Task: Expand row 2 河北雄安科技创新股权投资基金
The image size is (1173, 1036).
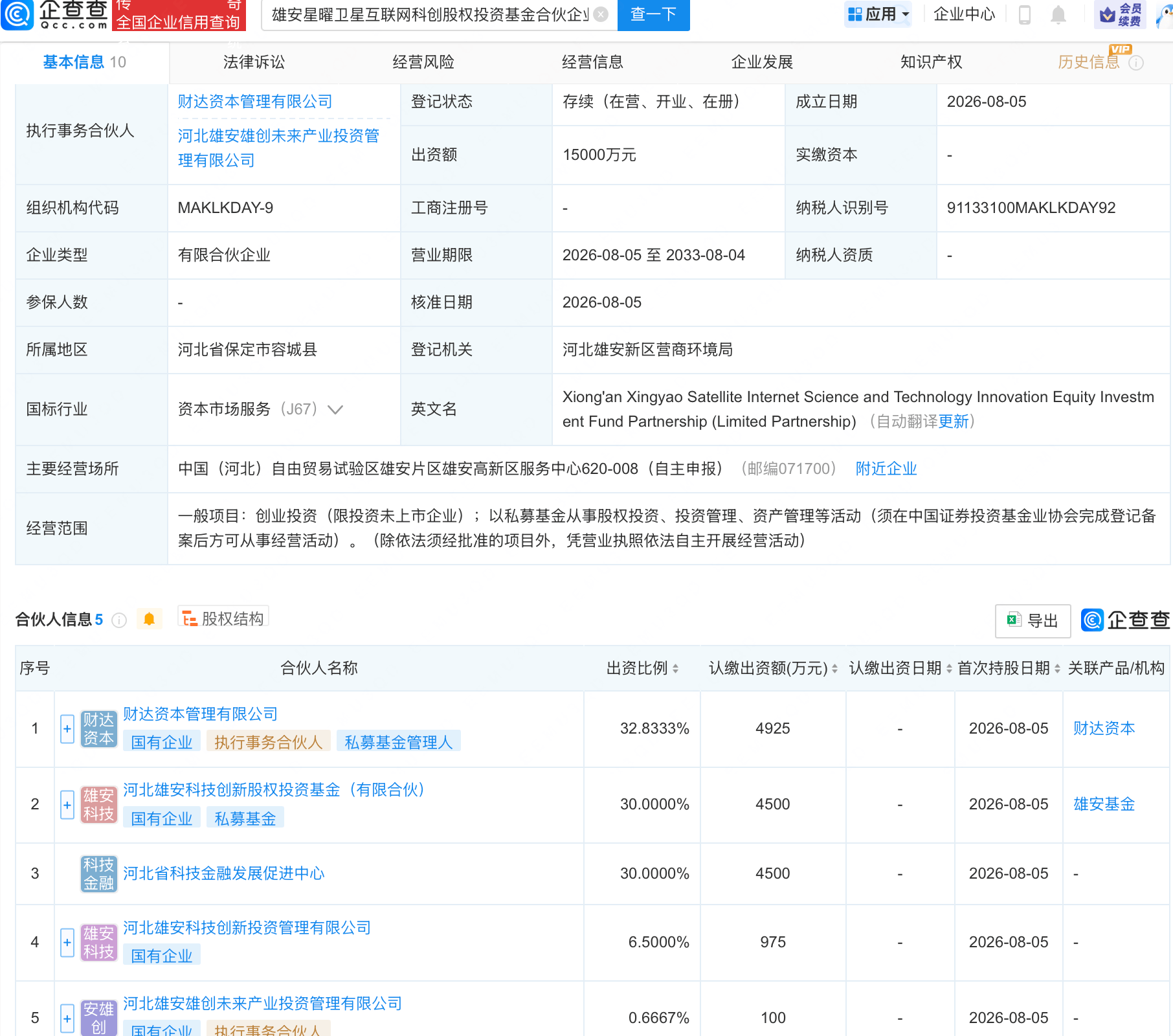Action: click(x=67, y=805)
